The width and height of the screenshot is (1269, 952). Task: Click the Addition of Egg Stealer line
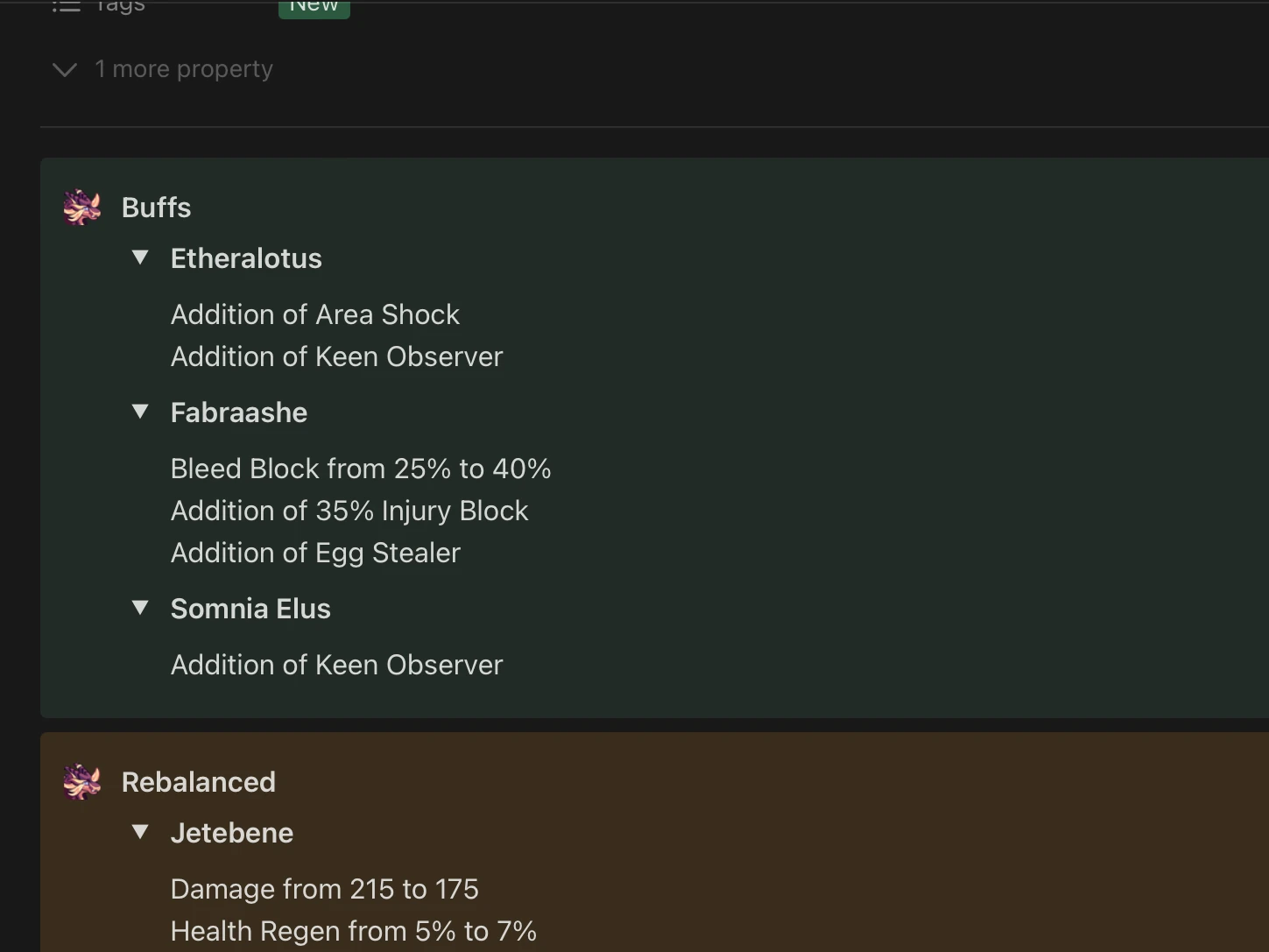pyautogui.click(x=315, y=553)
